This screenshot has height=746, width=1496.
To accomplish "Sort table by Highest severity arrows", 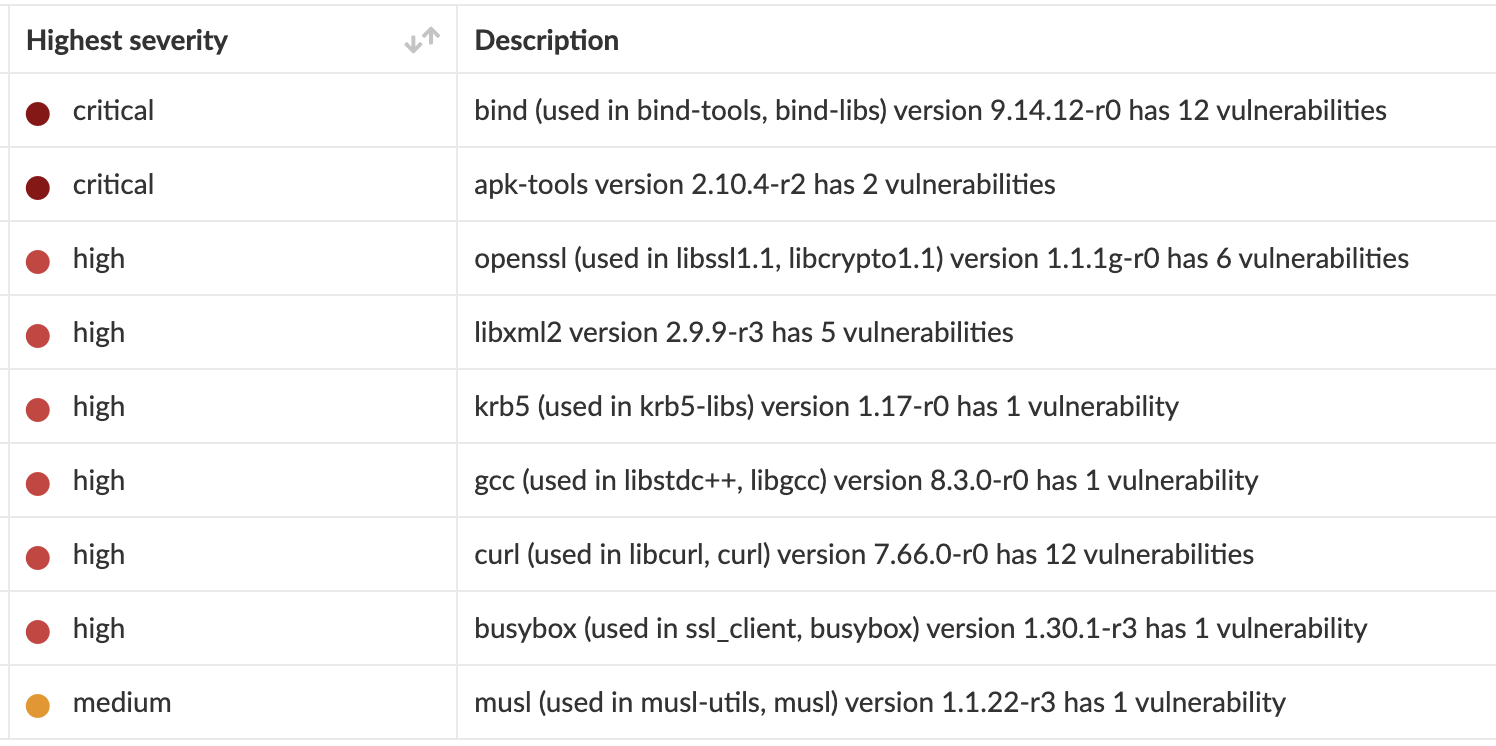I will [422, 40].
